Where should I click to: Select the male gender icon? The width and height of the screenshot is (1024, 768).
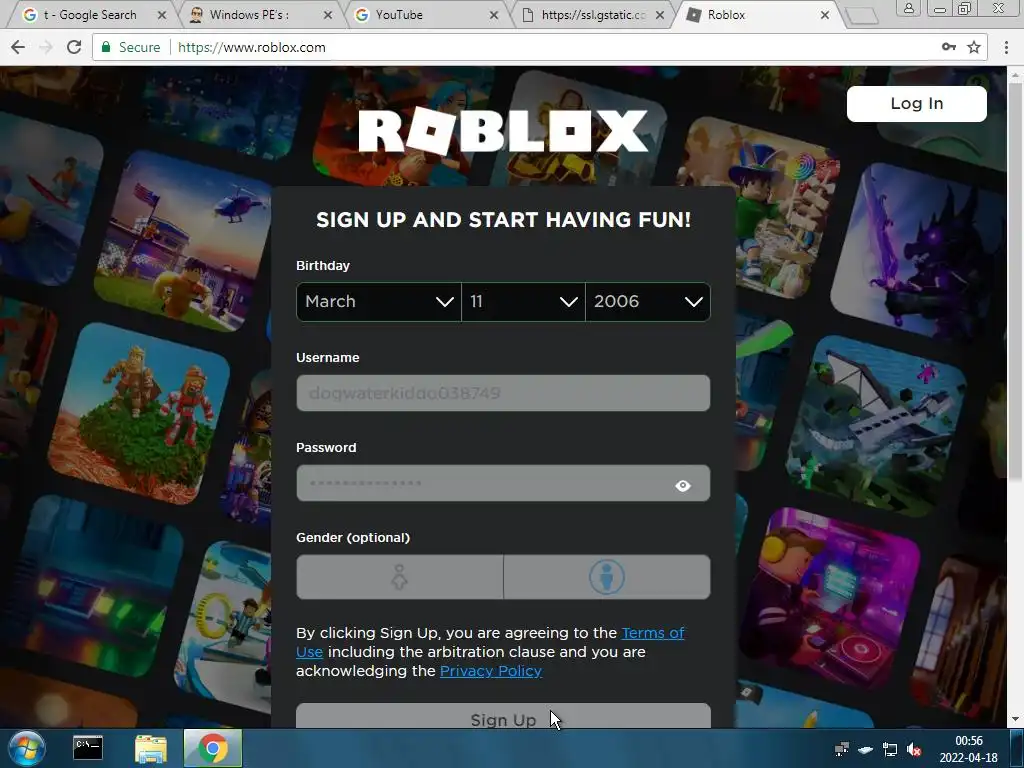tap(607, 577)
